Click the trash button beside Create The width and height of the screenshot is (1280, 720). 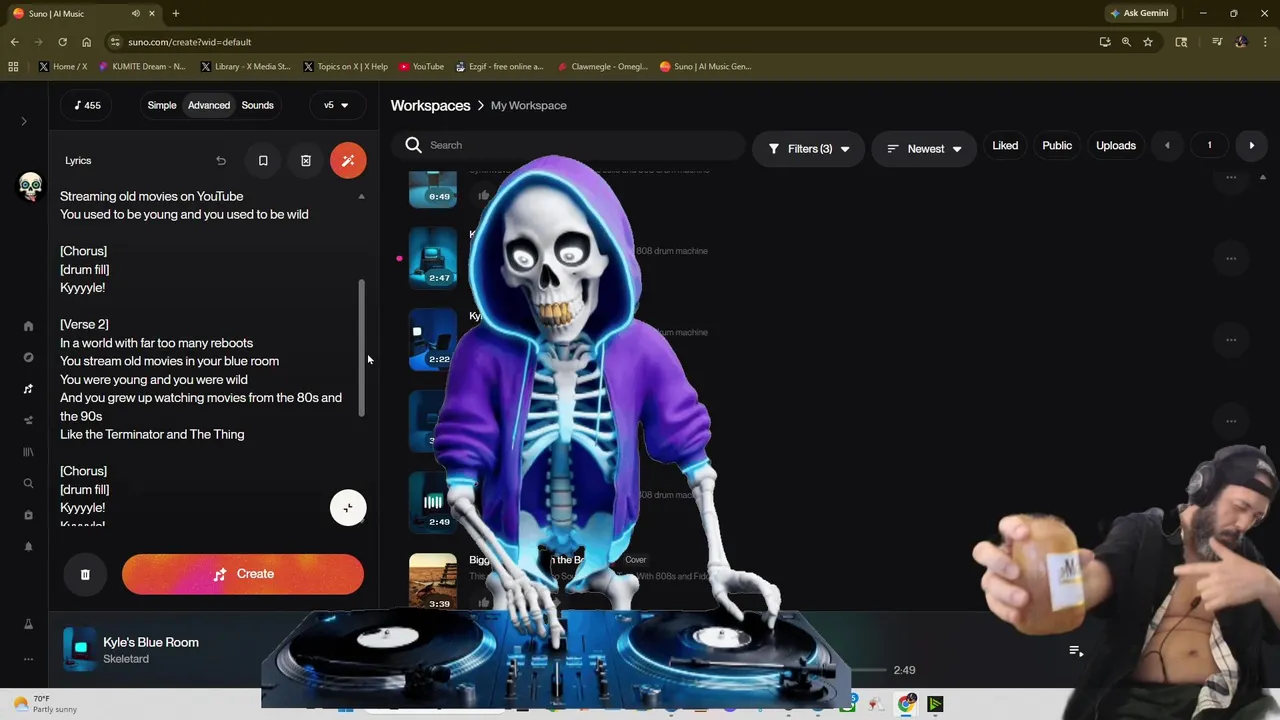pyautogui.click(x=85, y=574)
